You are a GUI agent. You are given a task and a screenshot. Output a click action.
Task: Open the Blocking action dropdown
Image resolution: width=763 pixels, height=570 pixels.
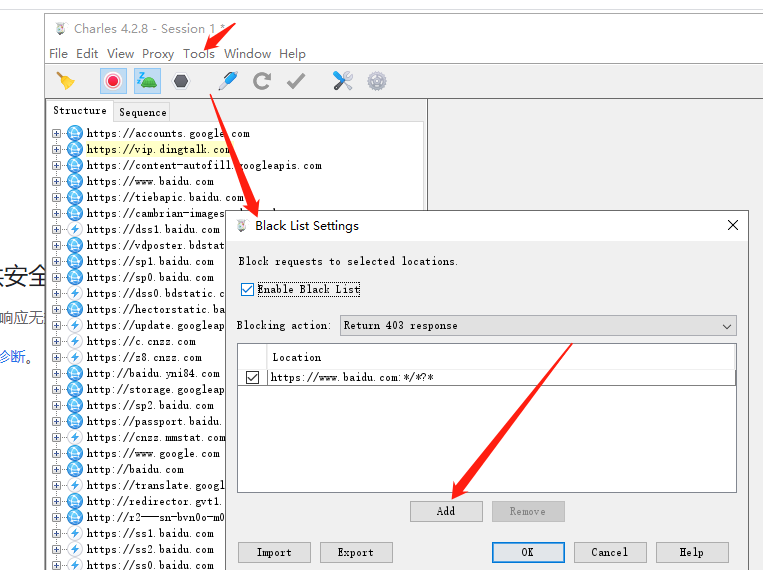click(538, 326)
